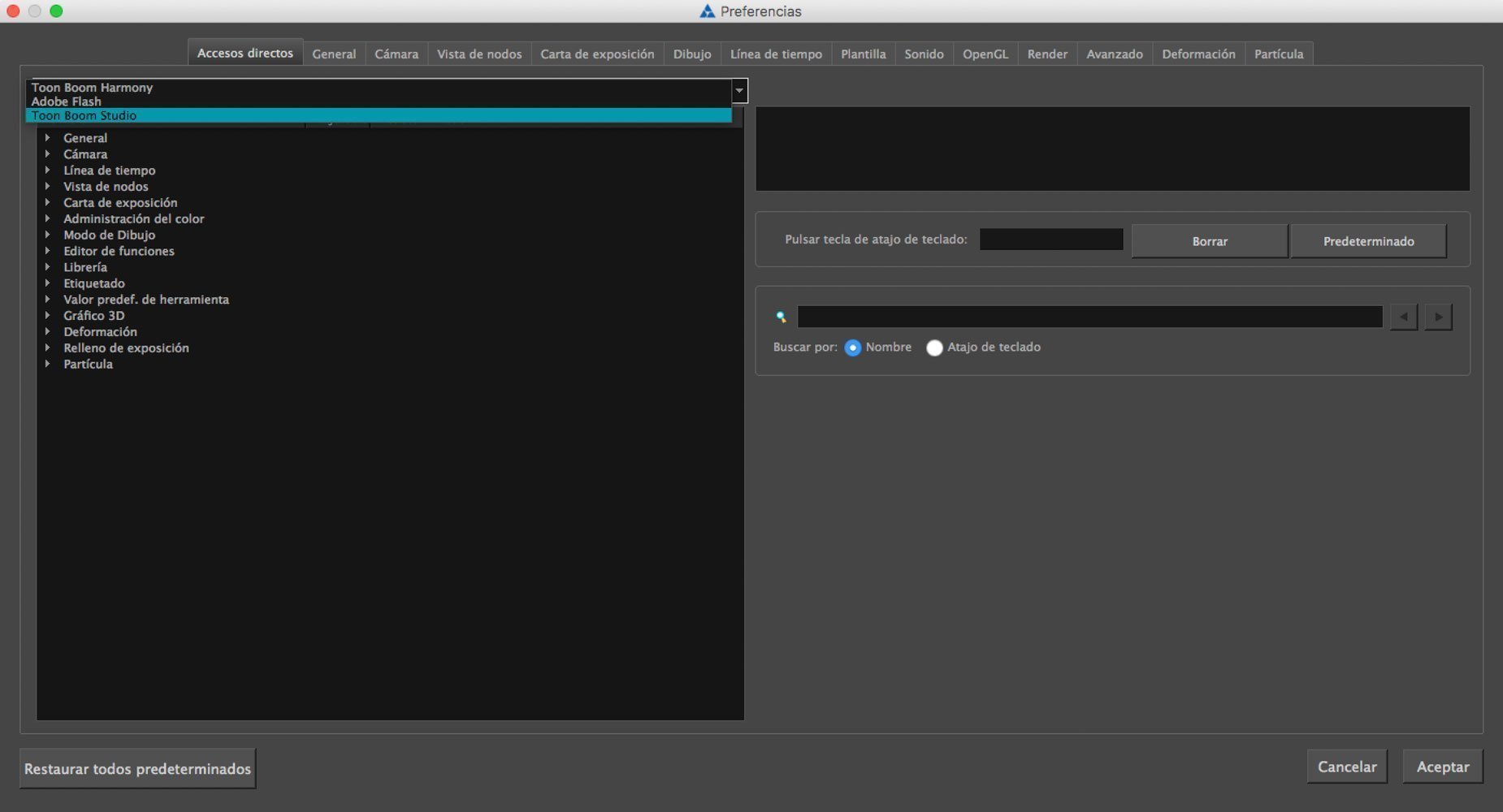1503x812 pixels.
Task: Click the Borrar button
Action: point(1210,241)
